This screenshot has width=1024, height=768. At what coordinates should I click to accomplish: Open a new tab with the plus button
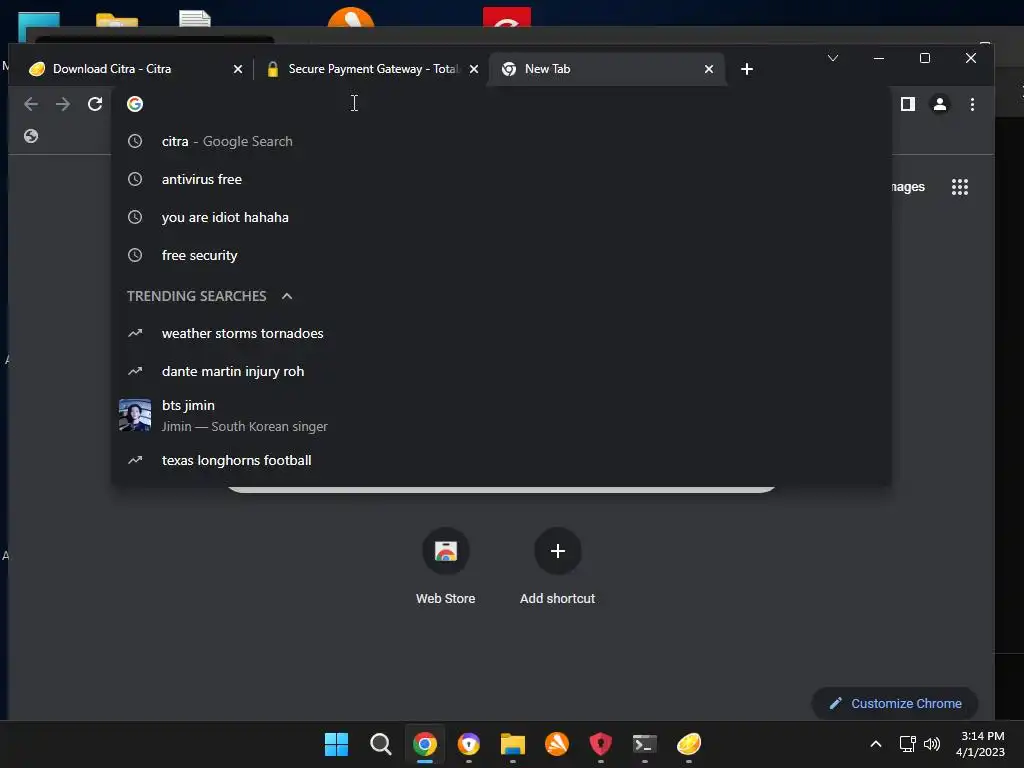click(x=746, y=69)
